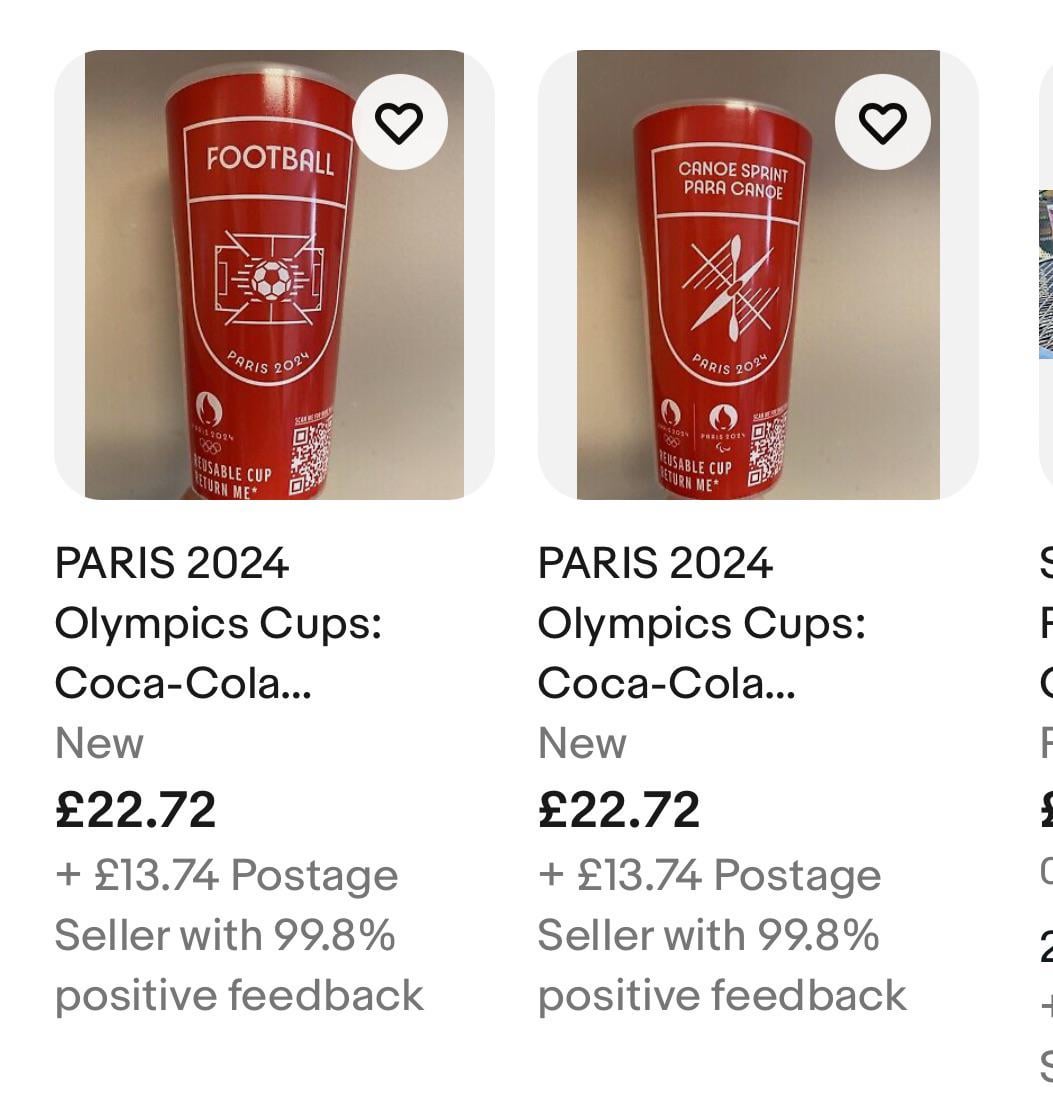Screen dimensions: 1053x1095
Task: View seller feedback for Canoe cup listing
Action: tap(721, 965)
